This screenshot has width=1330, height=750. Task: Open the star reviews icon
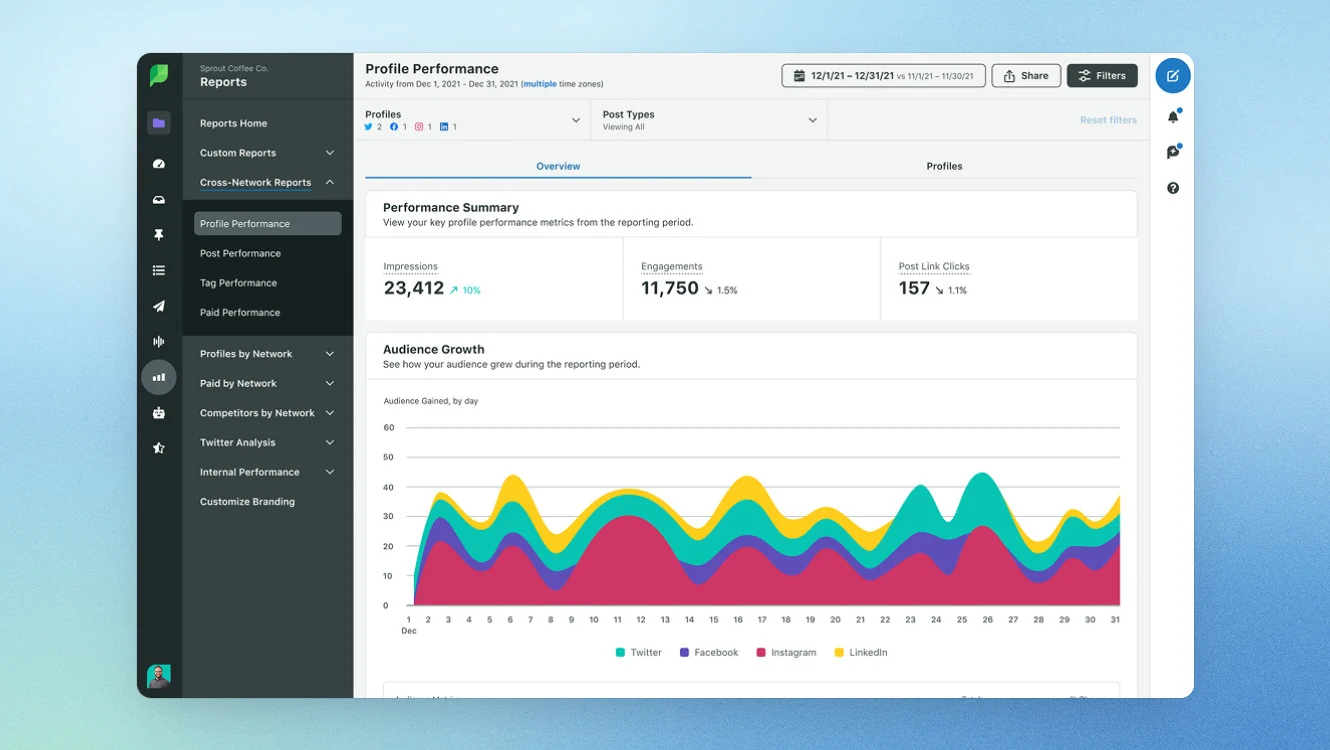[159, 448]
